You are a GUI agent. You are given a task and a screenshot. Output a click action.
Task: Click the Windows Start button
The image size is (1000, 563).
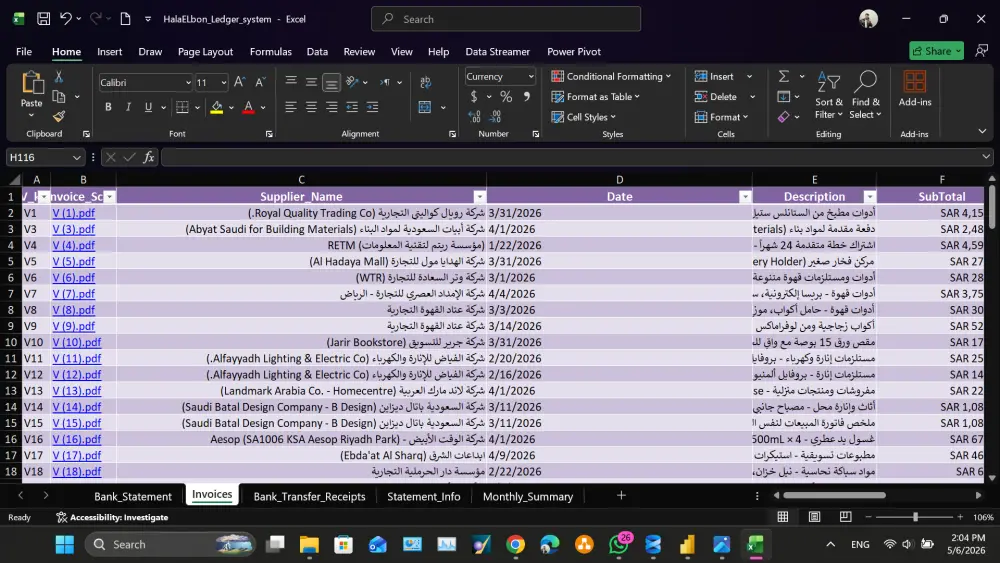(x=64, y=545)
